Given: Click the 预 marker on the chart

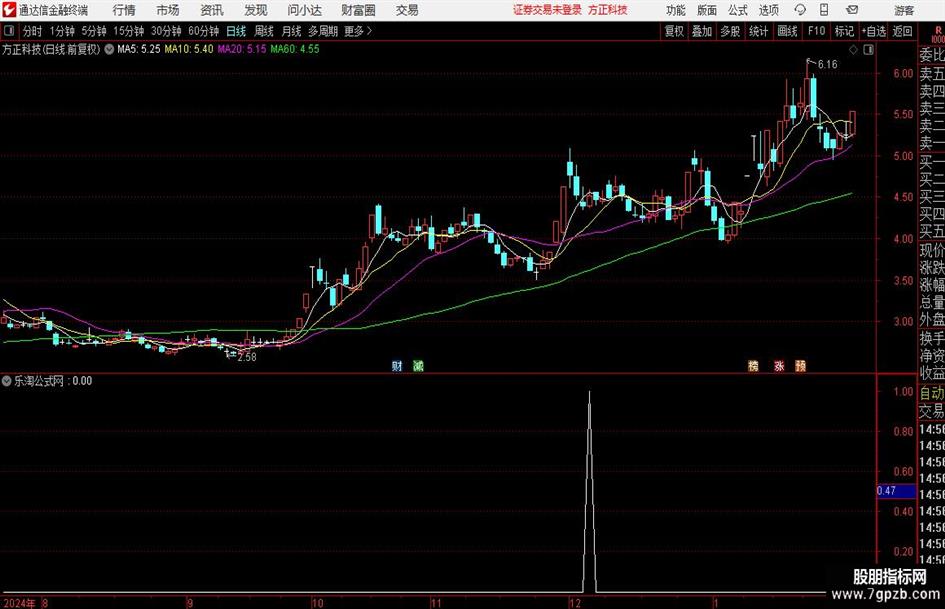Looking at the screenshot, I should [801, 366].
